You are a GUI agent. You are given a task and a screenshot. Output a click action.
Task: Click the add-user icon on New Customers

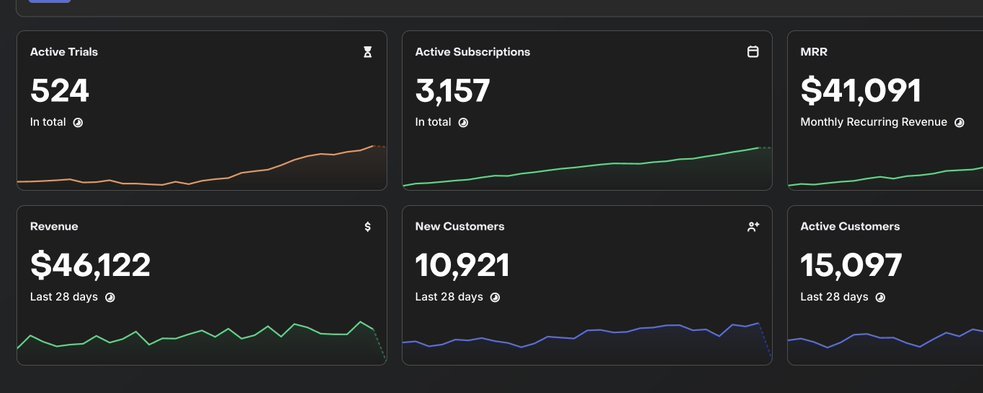coord(753,226)
